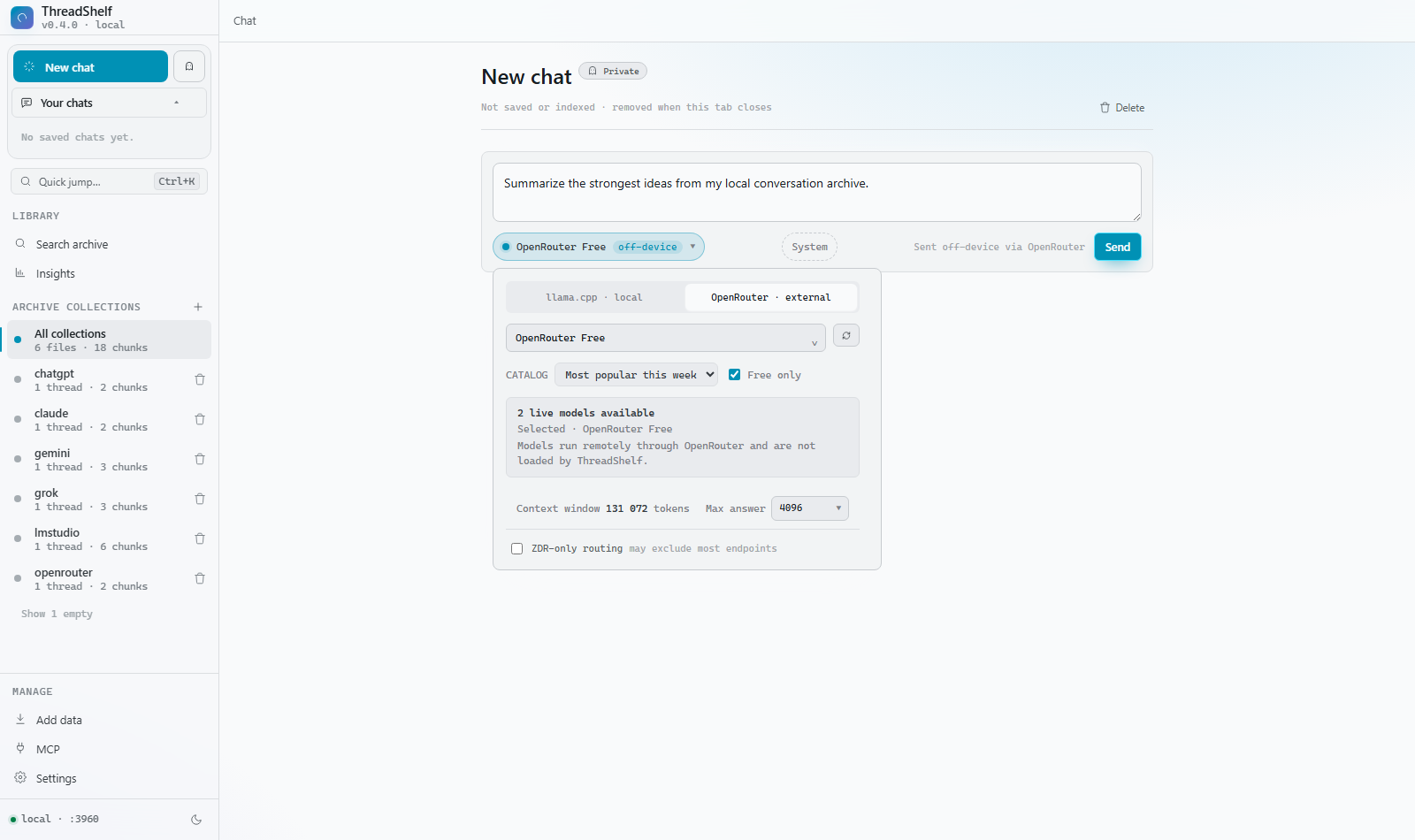Image resolution: width=1415 pixels, height=840 pixels.
Task: Open the System prompt button
Action: pos(809,247)
